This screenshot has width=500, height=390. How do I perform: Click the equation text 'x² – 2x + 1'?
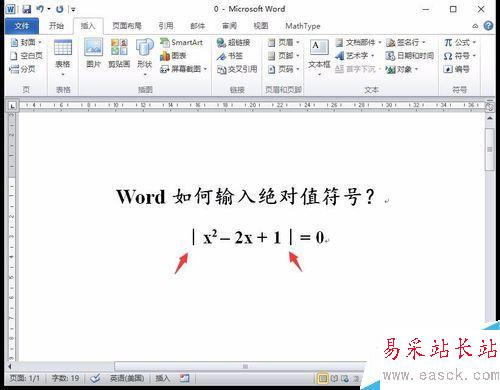pyautogui.click(x=242, y=237)
